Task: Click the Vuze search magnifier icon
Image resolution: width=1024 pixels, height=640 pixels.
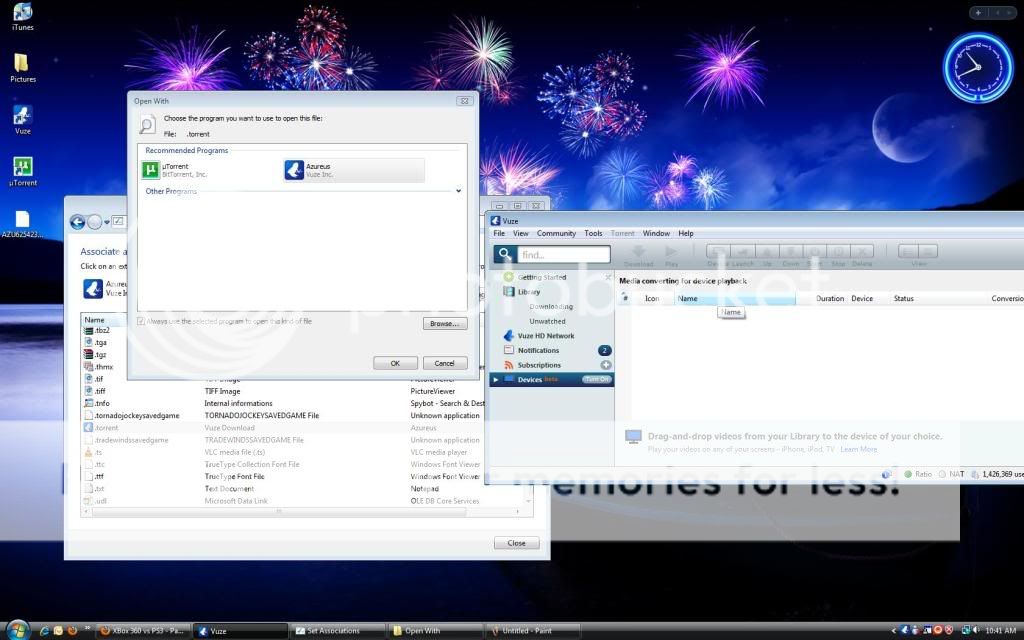Action: (x=505, y=255)
